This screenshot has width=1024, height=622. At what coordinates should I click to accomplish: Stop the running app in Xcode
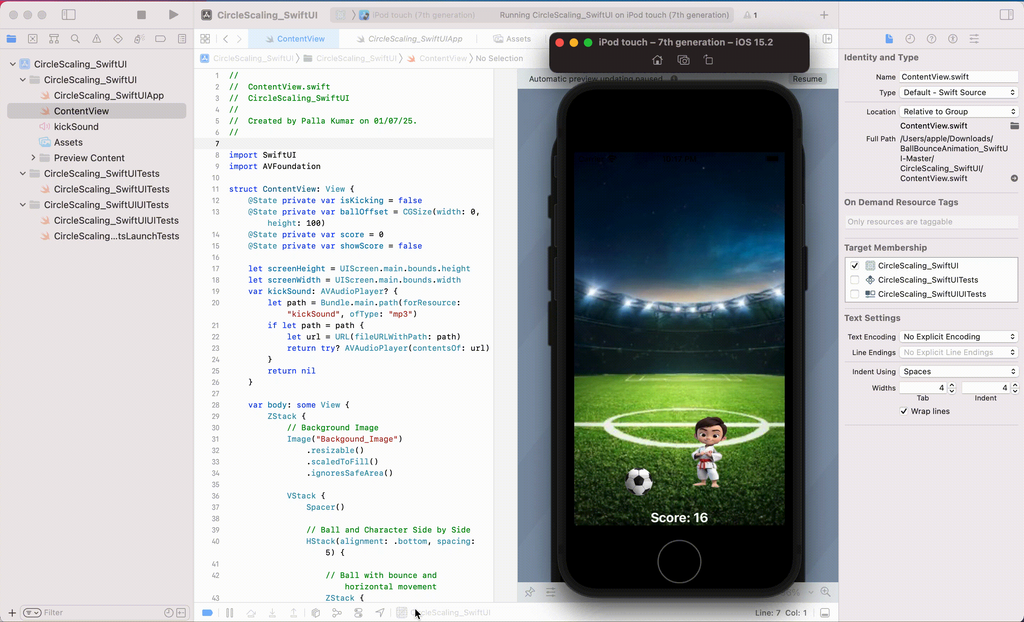tap(142, 14)
